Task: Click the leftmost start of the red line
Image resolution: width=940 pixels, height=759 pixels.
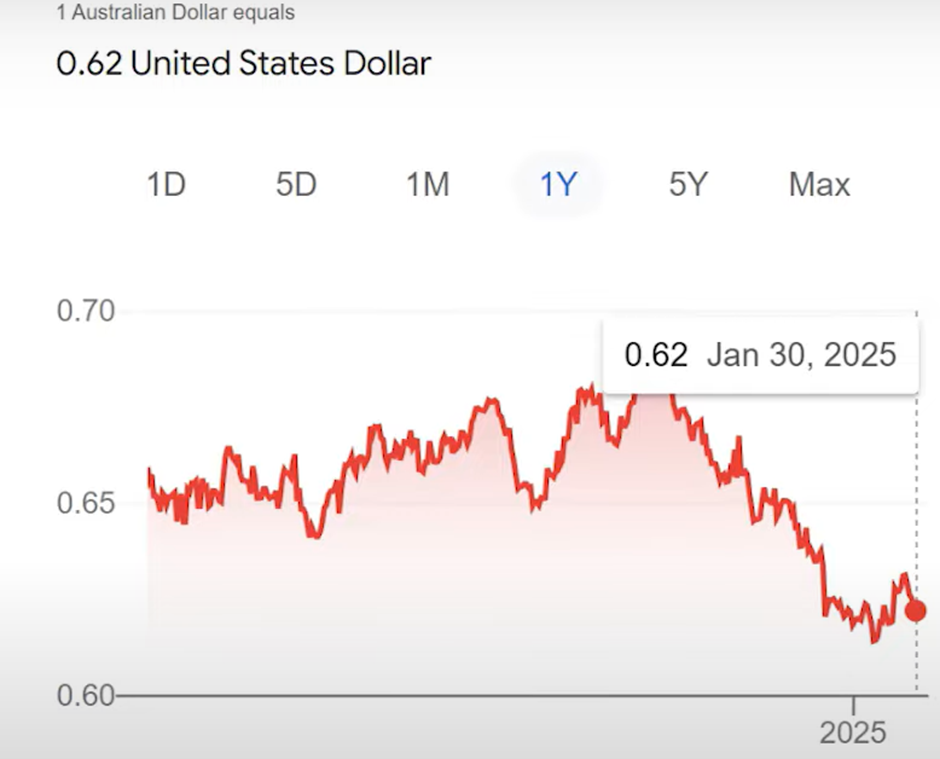Action: (x=149, y=470)
